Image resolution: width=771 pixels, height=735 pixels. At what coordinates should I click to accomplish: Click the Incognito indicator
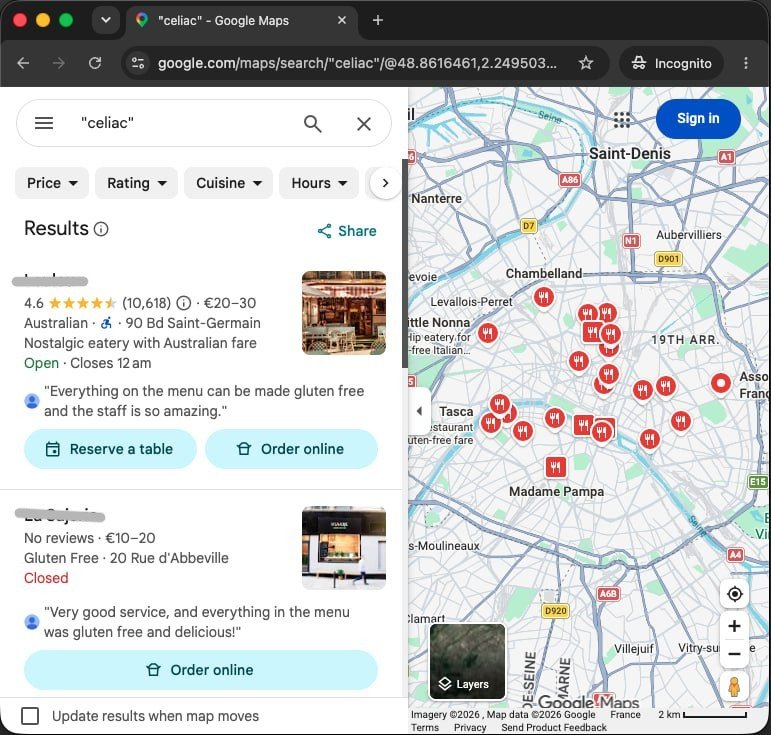pyautogui.click(x=671, y=63)
